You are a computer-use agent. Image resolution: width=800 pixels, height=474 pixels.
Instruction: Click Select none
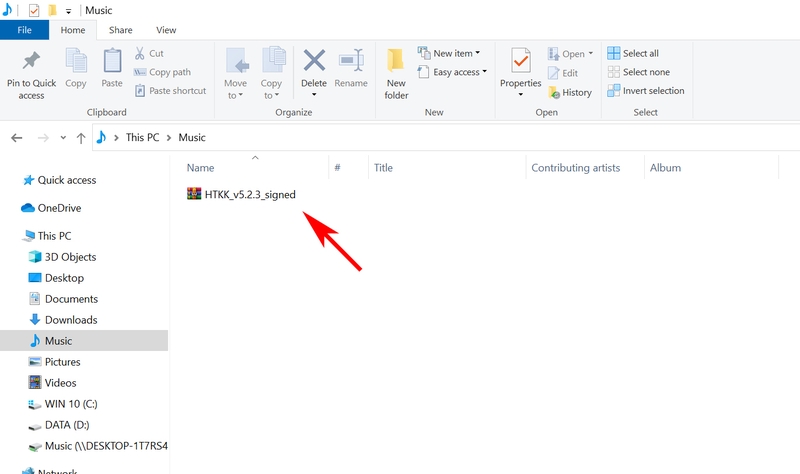pyautogui.click(x=639, y=72)
